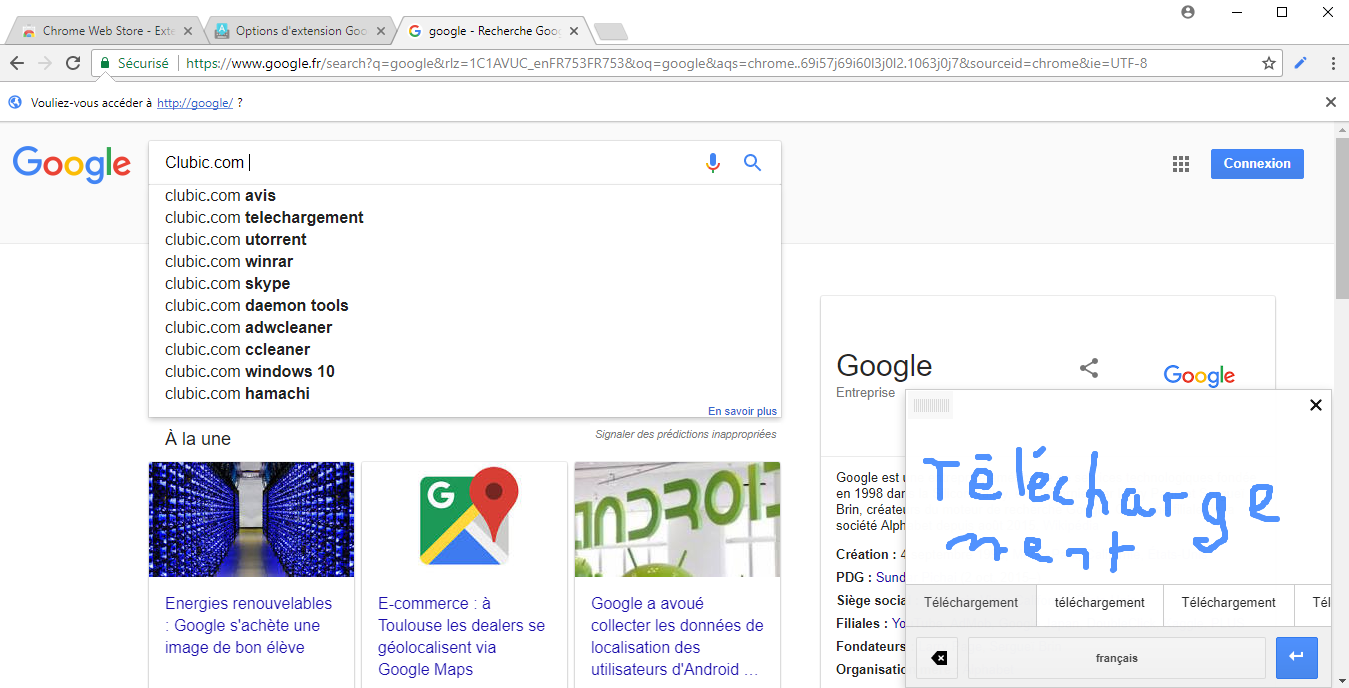This screenshot has height=688, width=1349.
Task: Select suggestion clubic.com windows 10
Action: 465,372
